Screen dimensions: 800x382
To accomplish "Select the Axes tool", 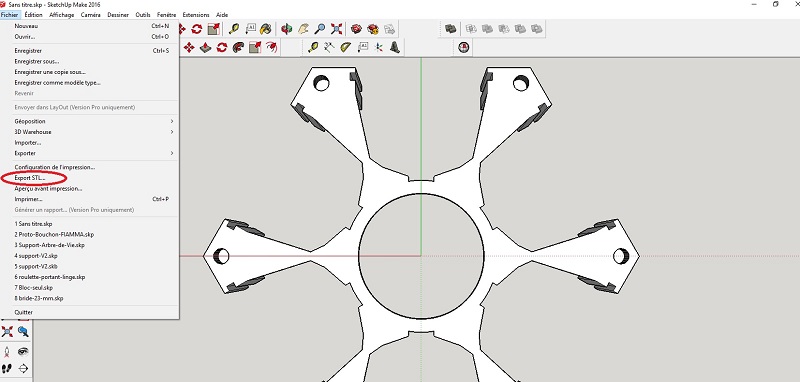I will coord(379,47).
